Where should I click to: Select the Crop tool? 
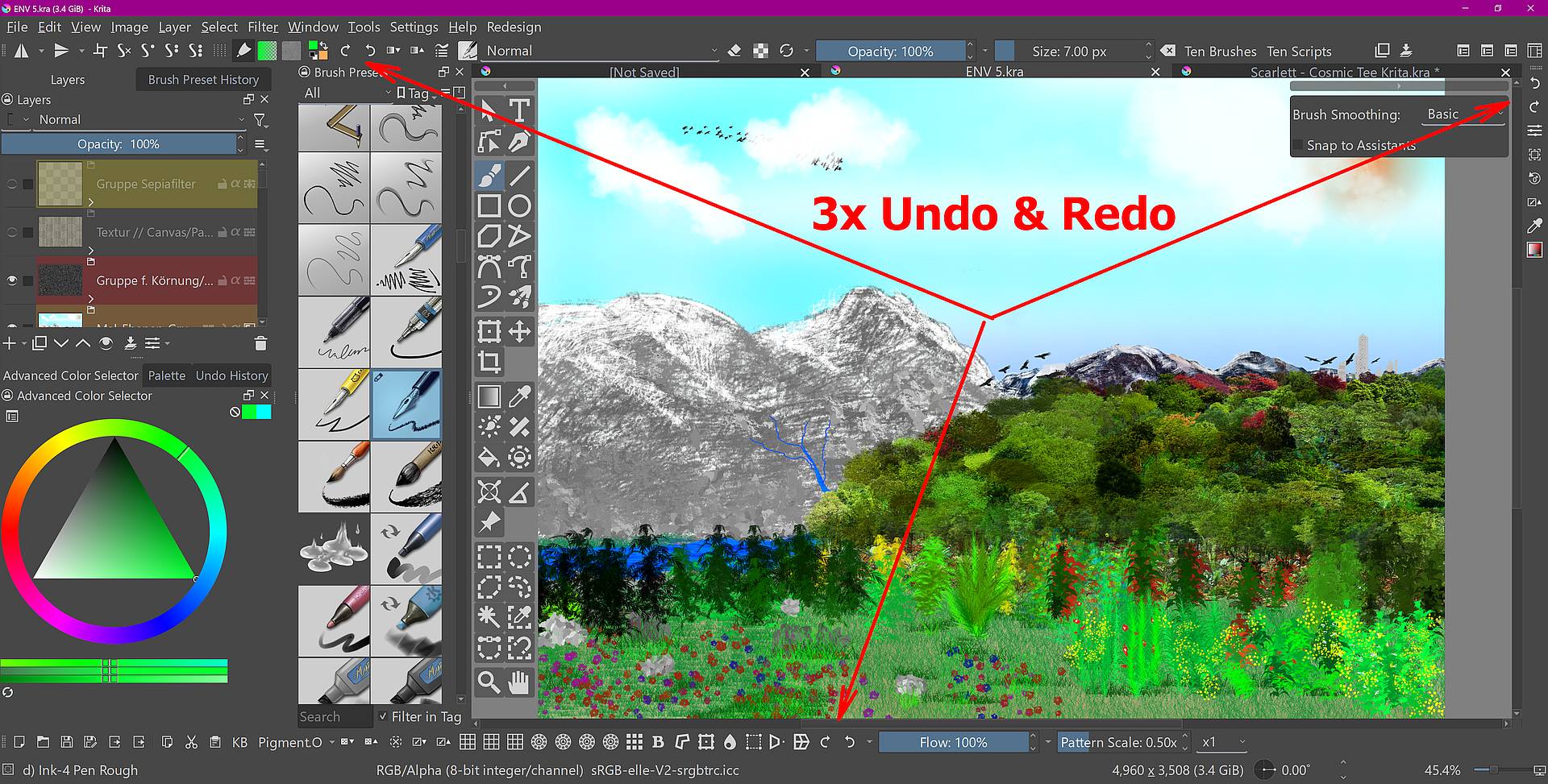pos(489,362)
